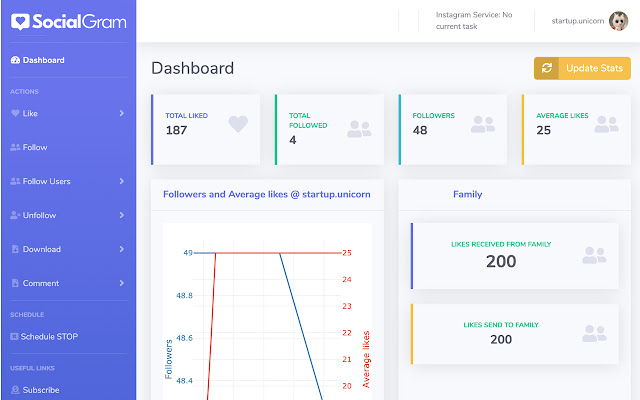Click the Likes Send To Family value 200
Viewport: 640px width, 400px height.
pyautogui.click(x=501, y=339)
